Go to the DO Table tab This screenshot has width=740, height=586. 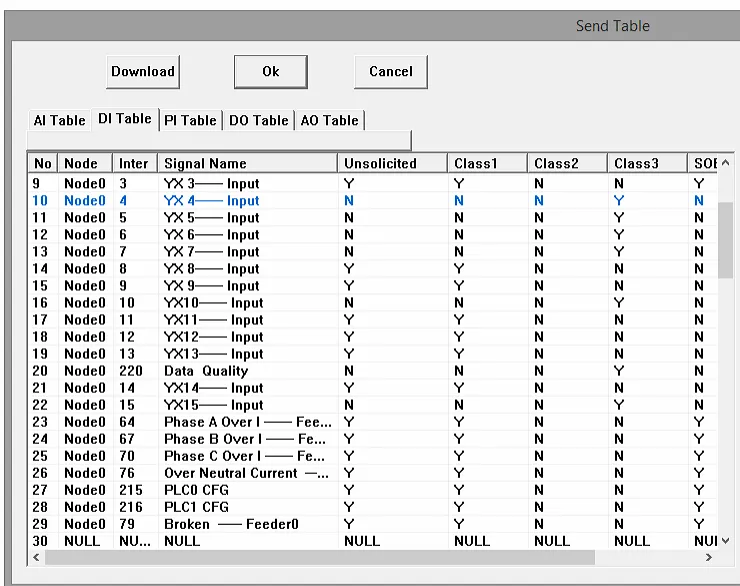click(259, 120)
